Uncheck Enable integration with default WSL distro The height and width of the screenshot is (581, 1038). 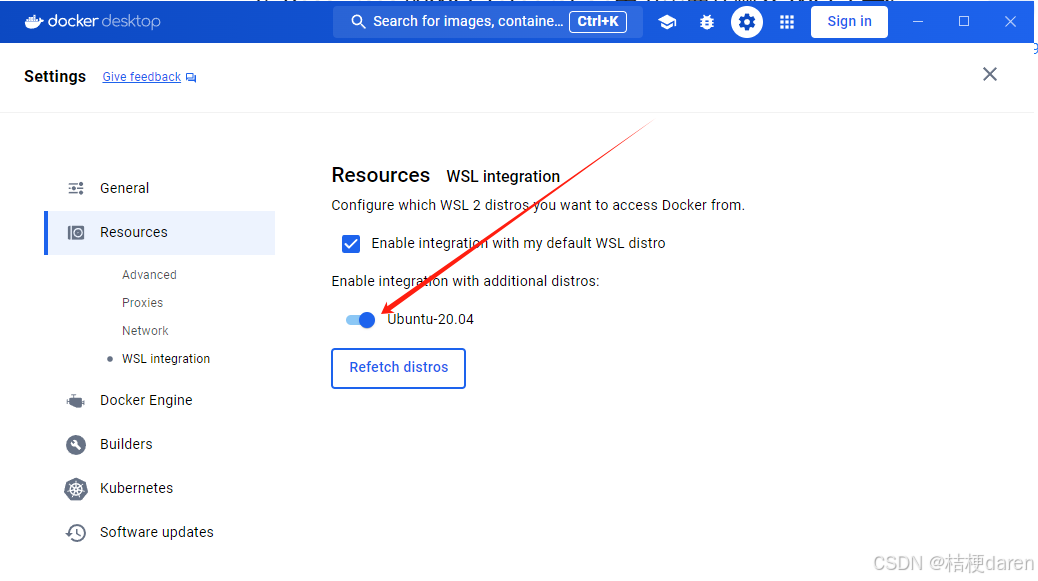point(351,244)
